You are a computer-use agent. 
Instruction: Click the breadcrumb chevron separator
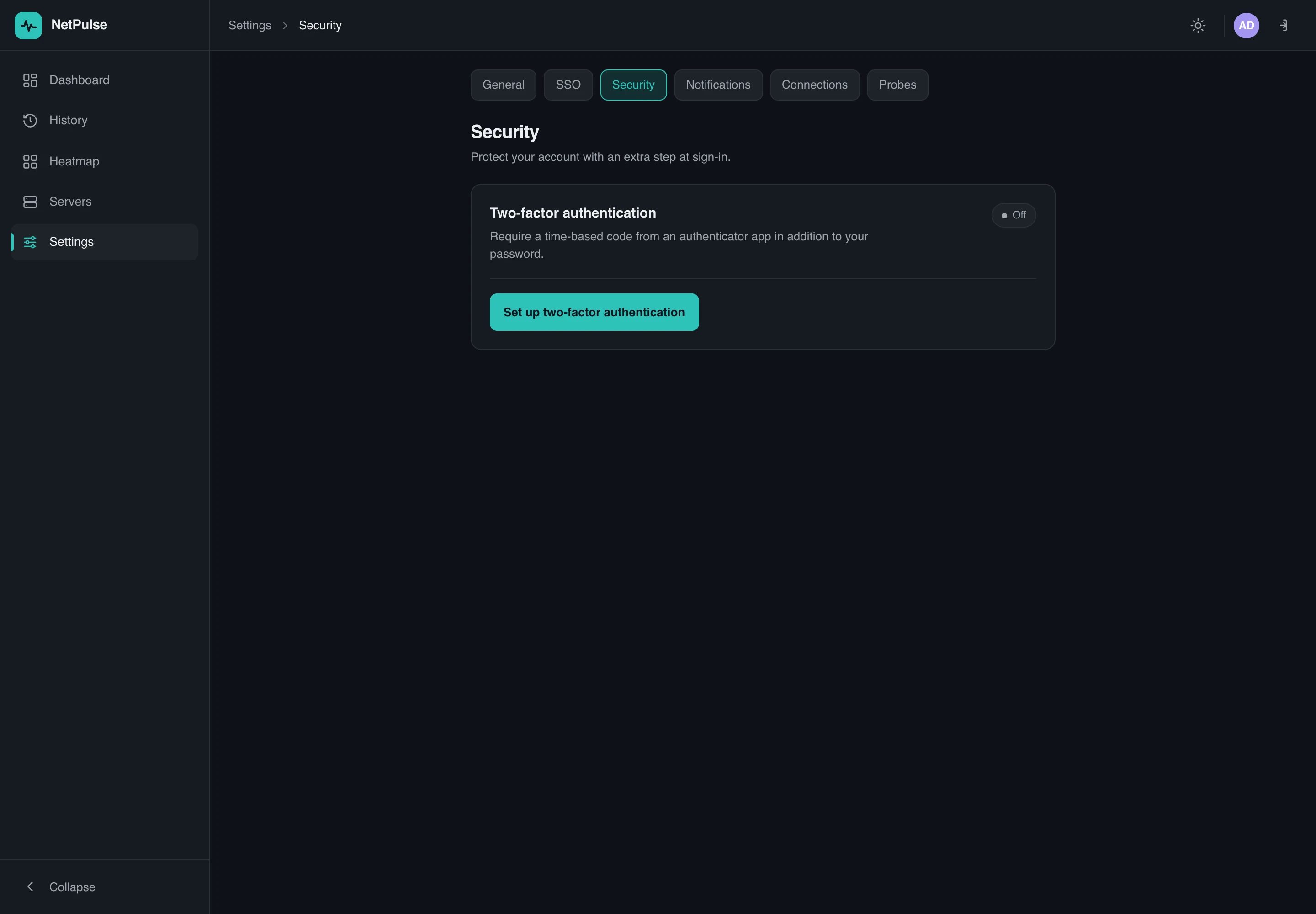pyautogui.click(x=285, y=25)
